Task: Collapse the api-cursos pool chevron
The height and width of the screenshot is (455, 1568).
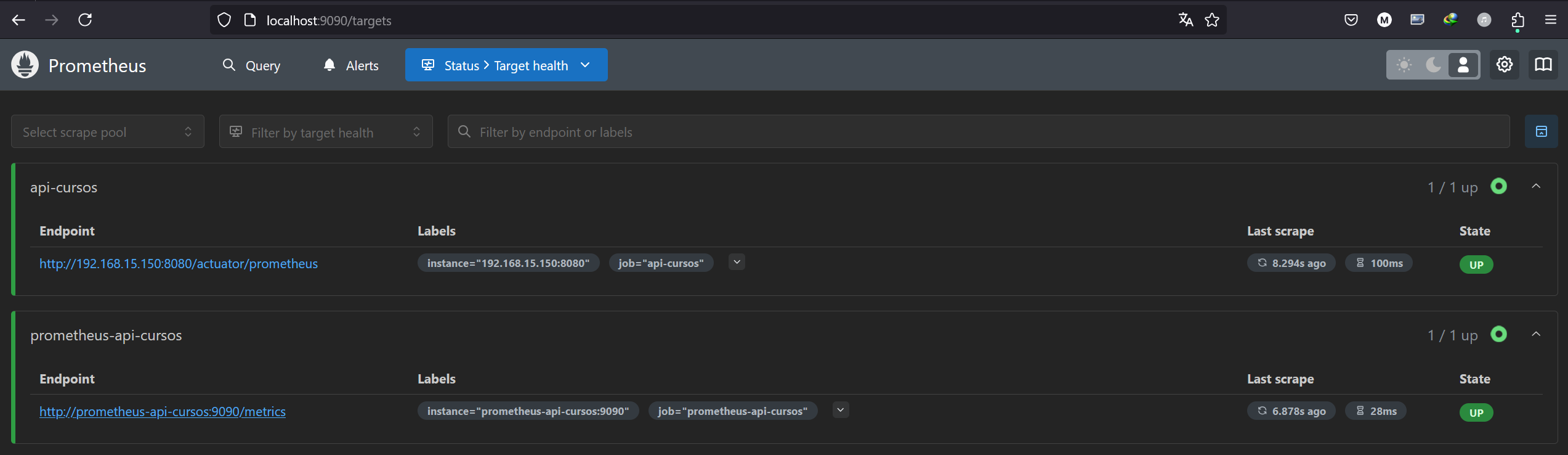Action: click(x=1536, y=186)
